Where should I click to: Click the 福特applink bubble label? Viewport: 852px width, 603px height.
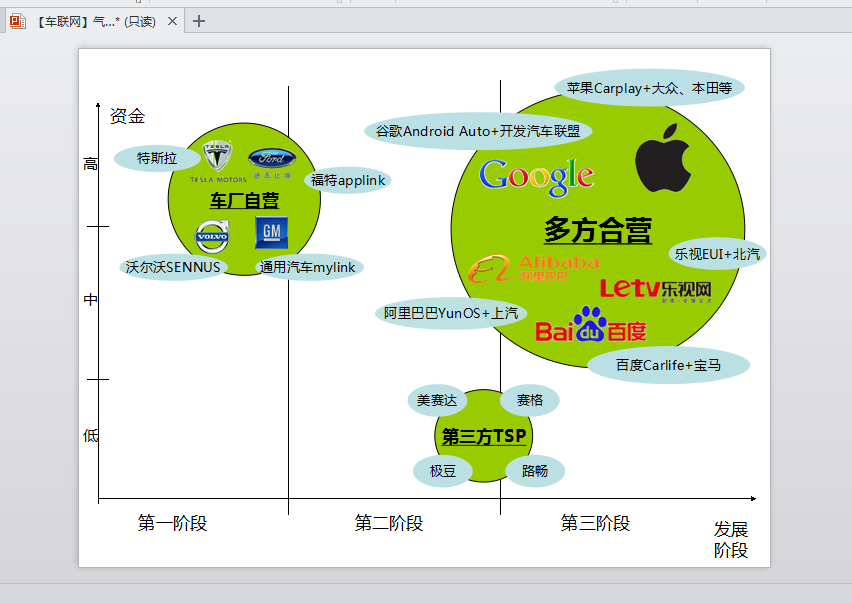click(348, 180)
